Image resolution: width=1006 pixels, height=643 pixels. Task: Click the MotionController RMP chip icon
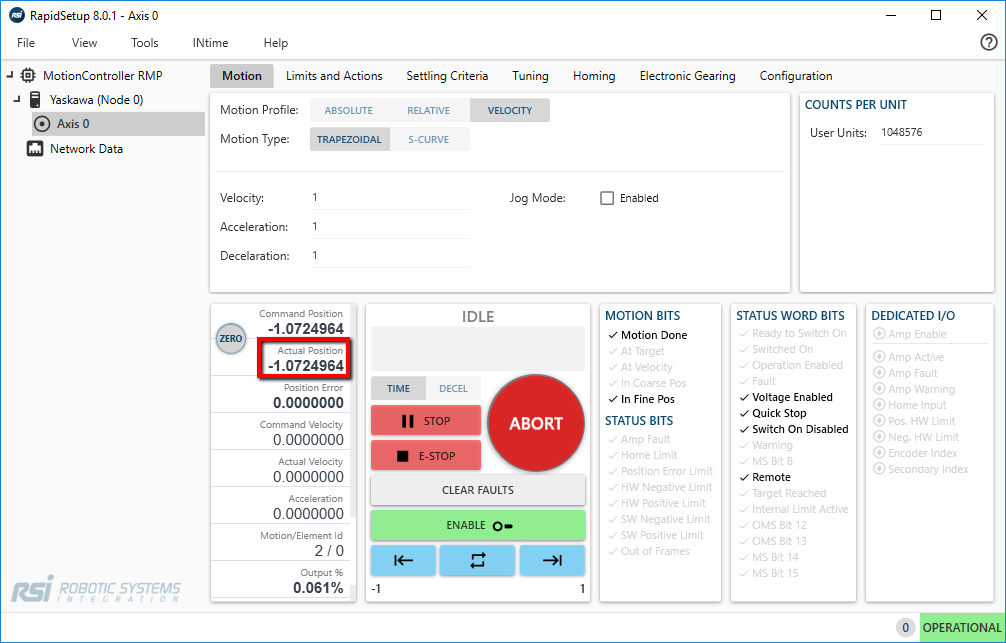click(x=28, y=76)
